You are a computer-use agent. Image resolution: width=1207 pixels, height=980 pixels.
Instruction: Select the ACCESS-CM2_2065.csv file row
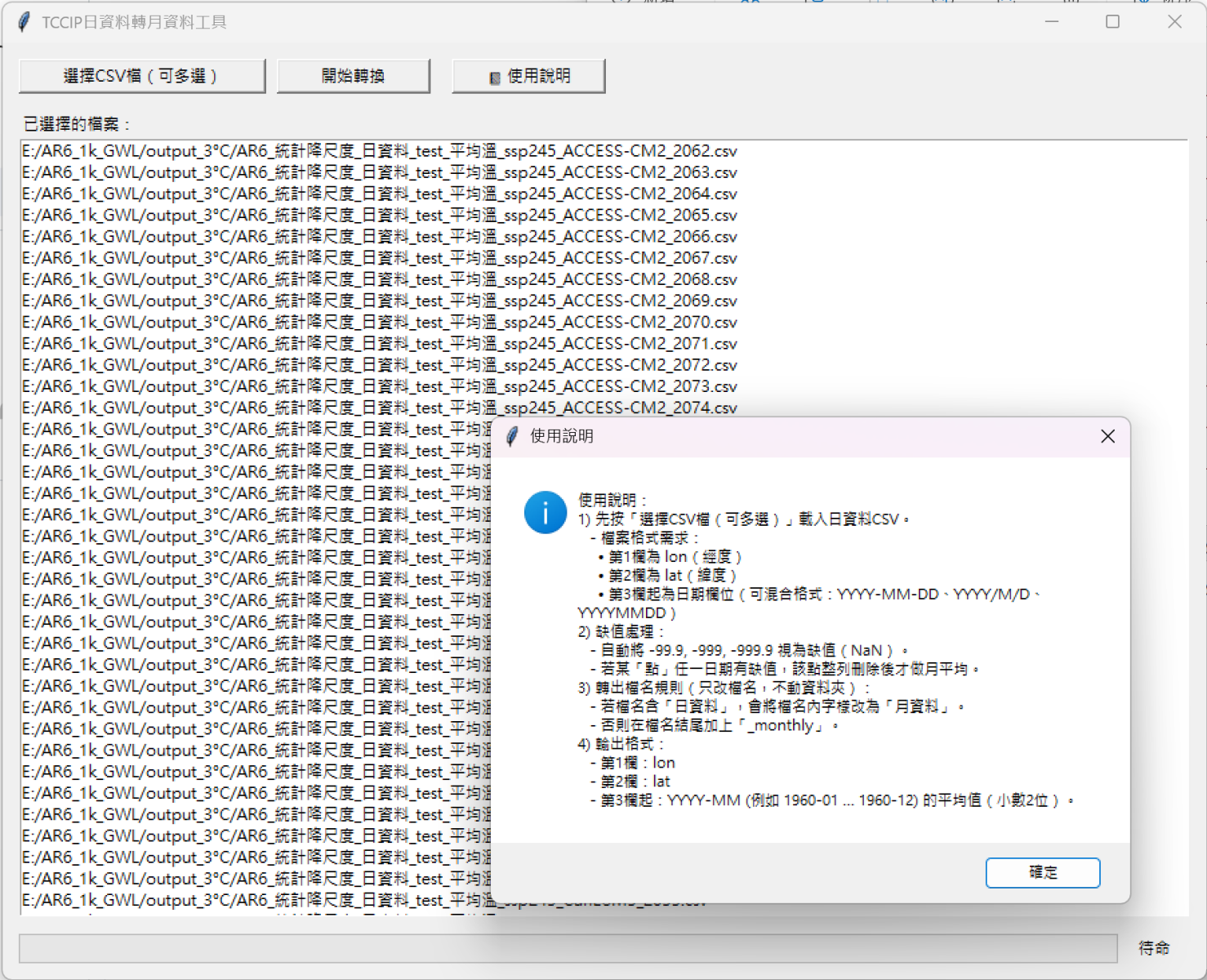point(380,216)
